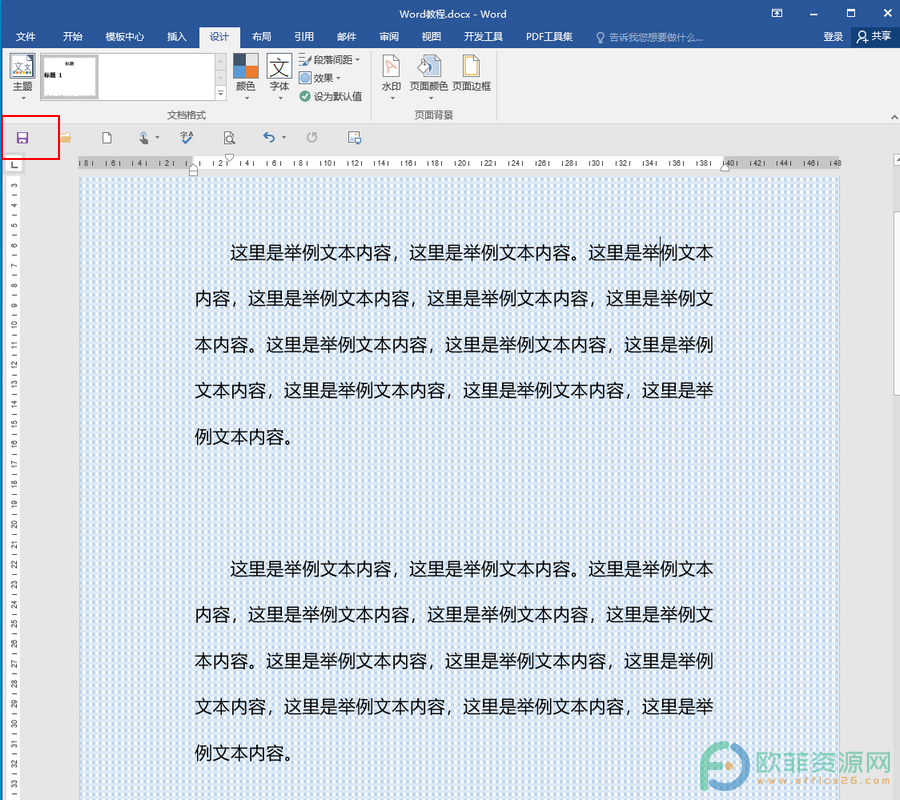Open the 段落间距 (Paragraph Spacing) dropdown
The height and width of the screenshot is (800, 900).
329,60
